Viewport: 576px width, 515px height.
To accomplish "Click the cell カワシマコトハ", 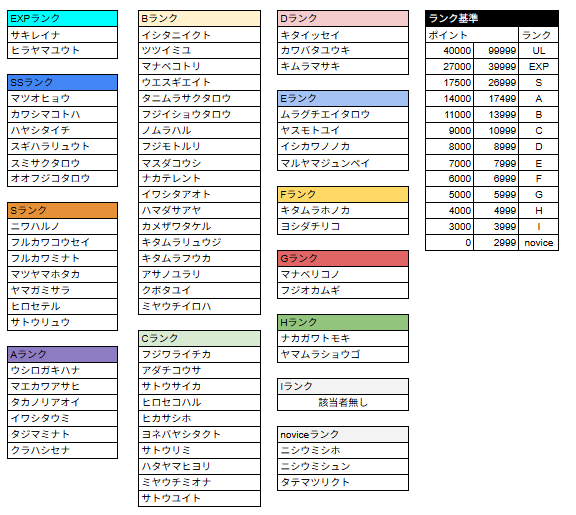I will (62, 115).
